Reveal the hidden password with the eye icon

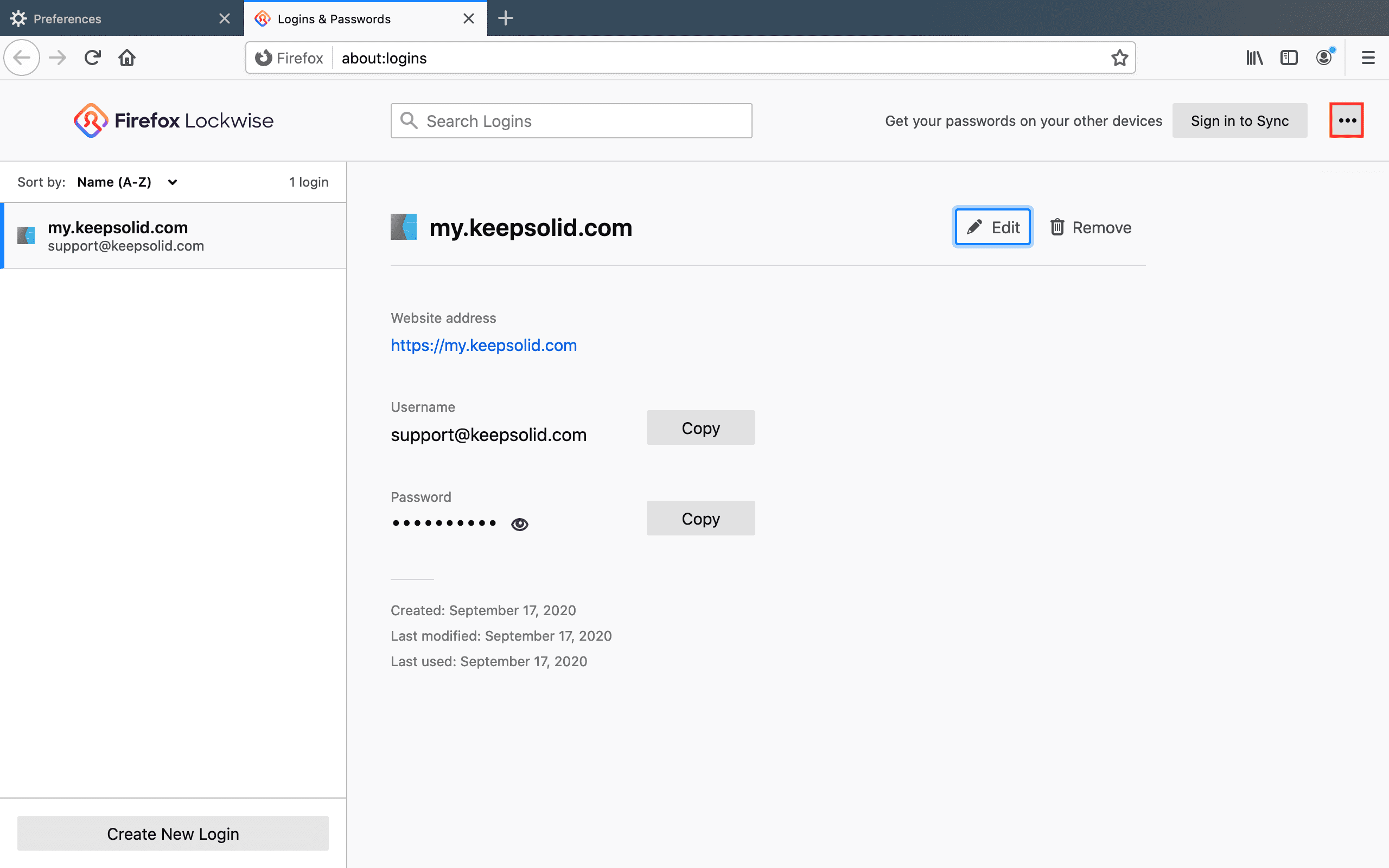[x=520, y=523]
